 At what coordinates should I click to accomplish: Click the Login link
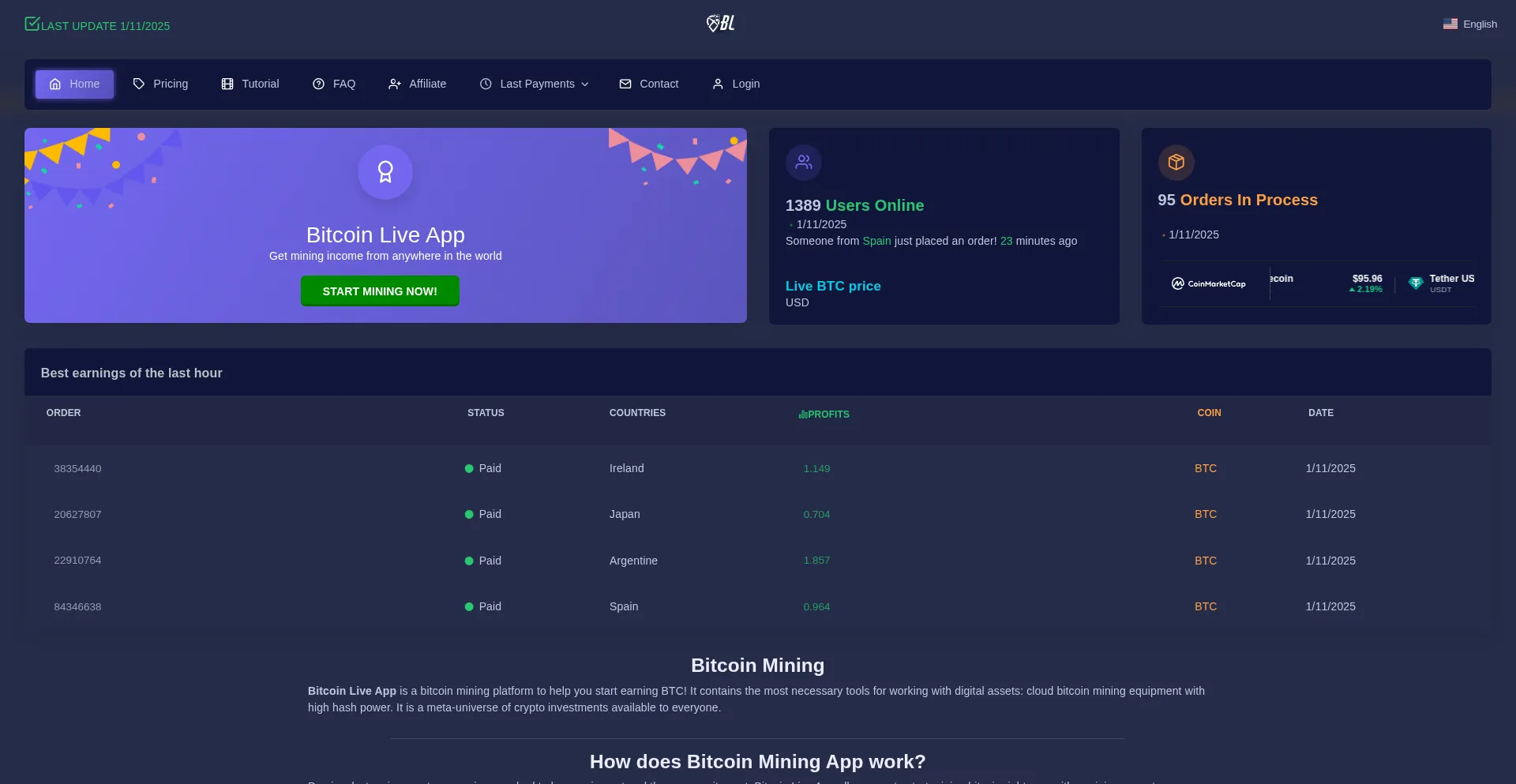[x=736, y=84]
